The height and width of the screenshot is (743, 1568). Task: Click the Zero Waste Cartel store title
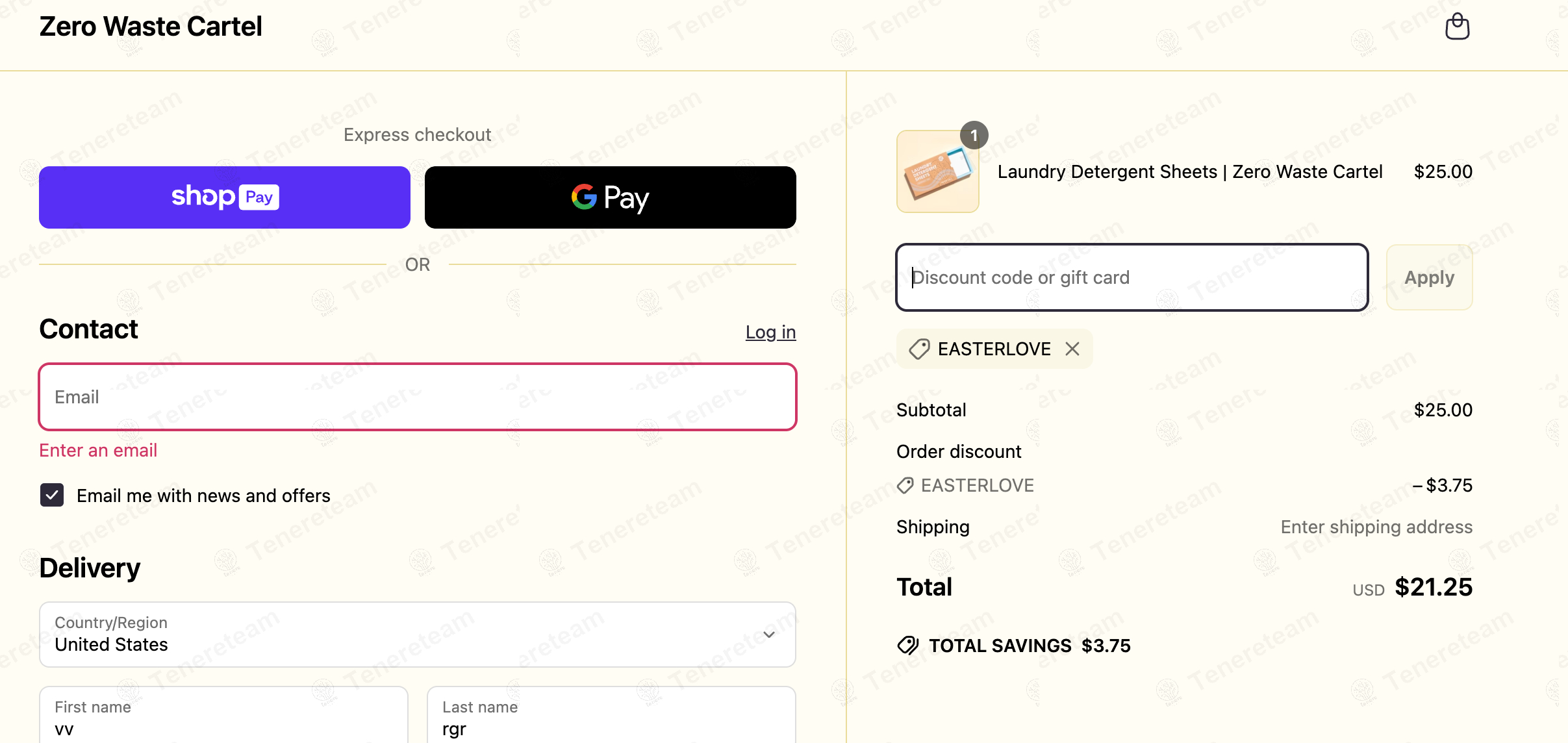(x=151, y=27)
